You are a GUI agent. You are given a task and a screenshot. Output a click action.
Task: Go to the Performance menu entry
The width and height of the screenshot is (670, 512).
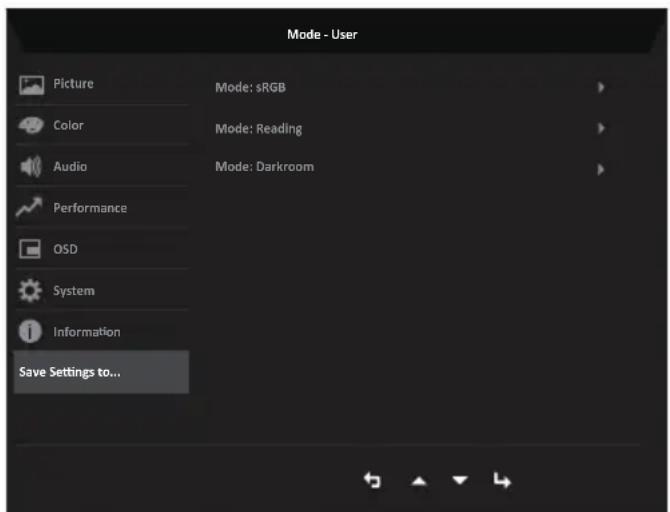click(x=102, y=208)
